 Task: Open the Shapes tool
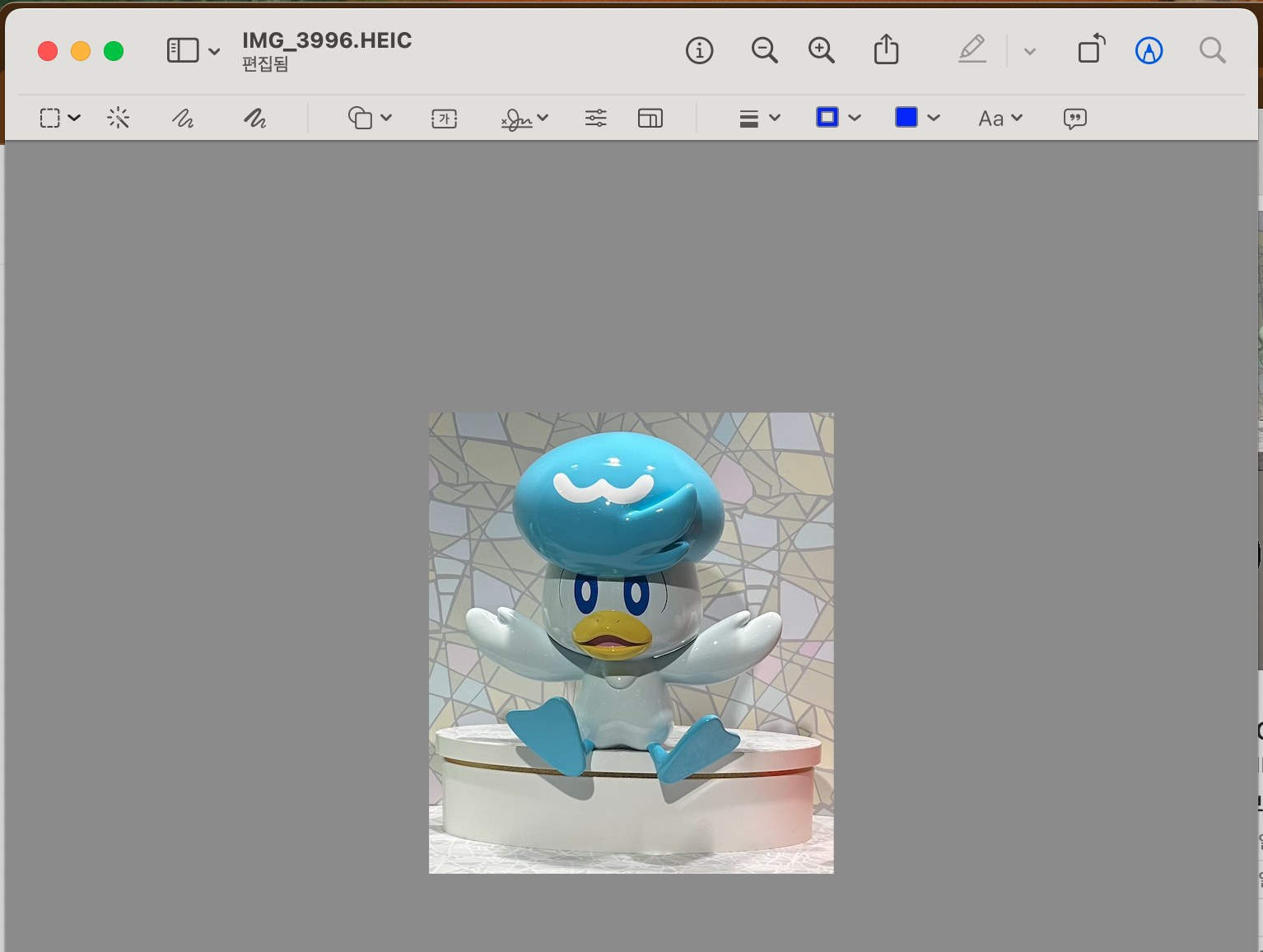pos(361,119)
